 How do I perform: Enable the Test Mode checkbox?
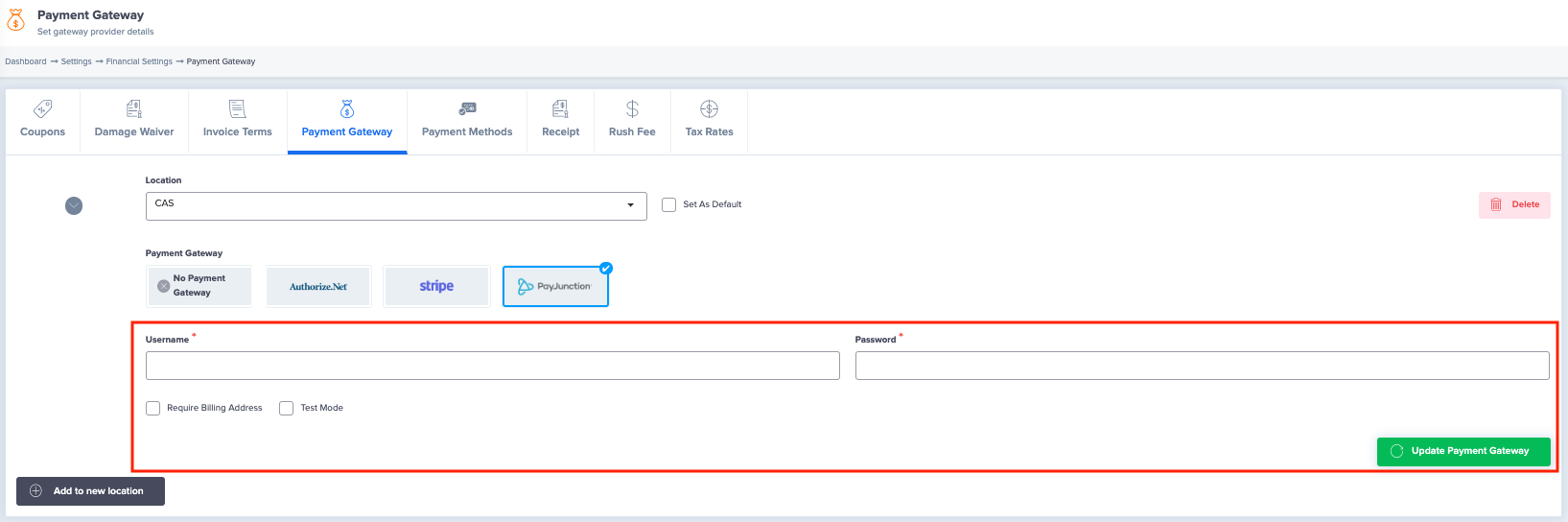point(286,408)
